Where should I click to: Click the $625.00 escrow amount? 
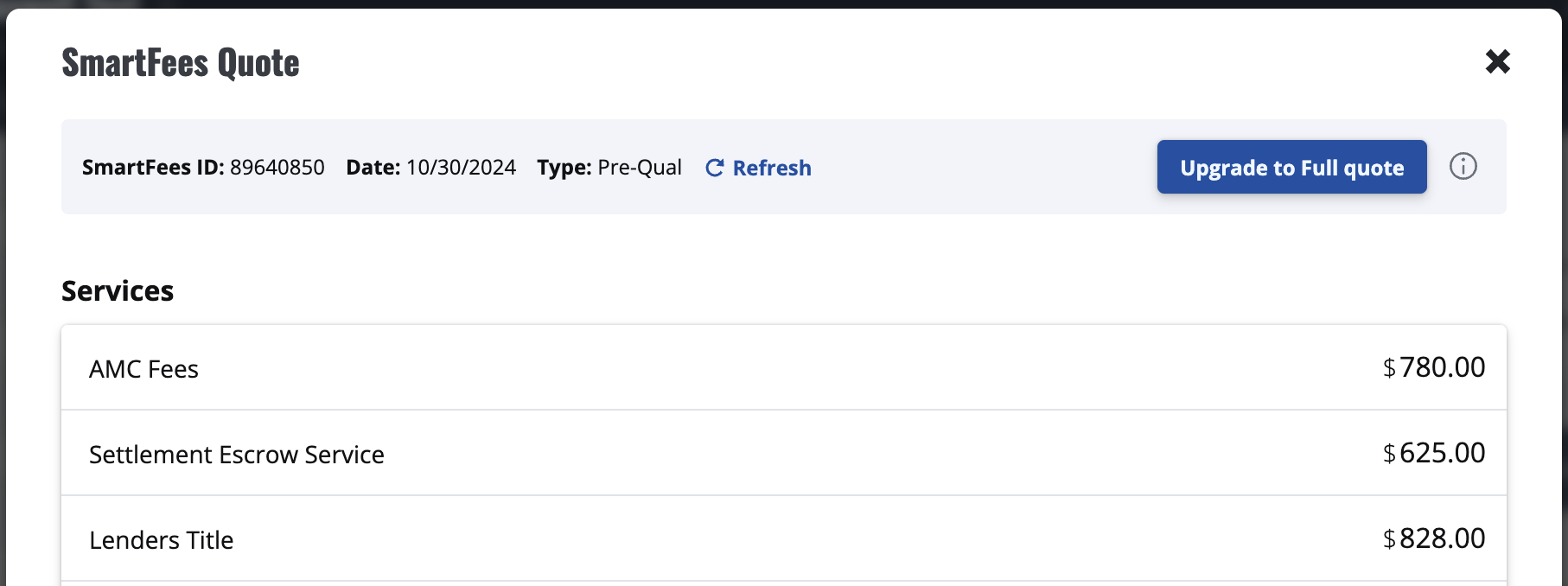tap(1442, 453)
